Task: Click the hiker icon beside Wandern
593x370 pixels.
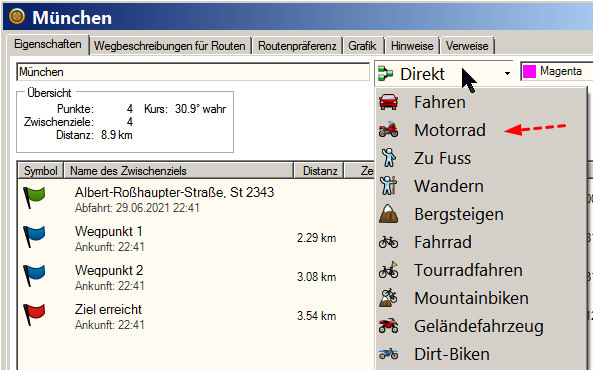Action: (388, 186)
